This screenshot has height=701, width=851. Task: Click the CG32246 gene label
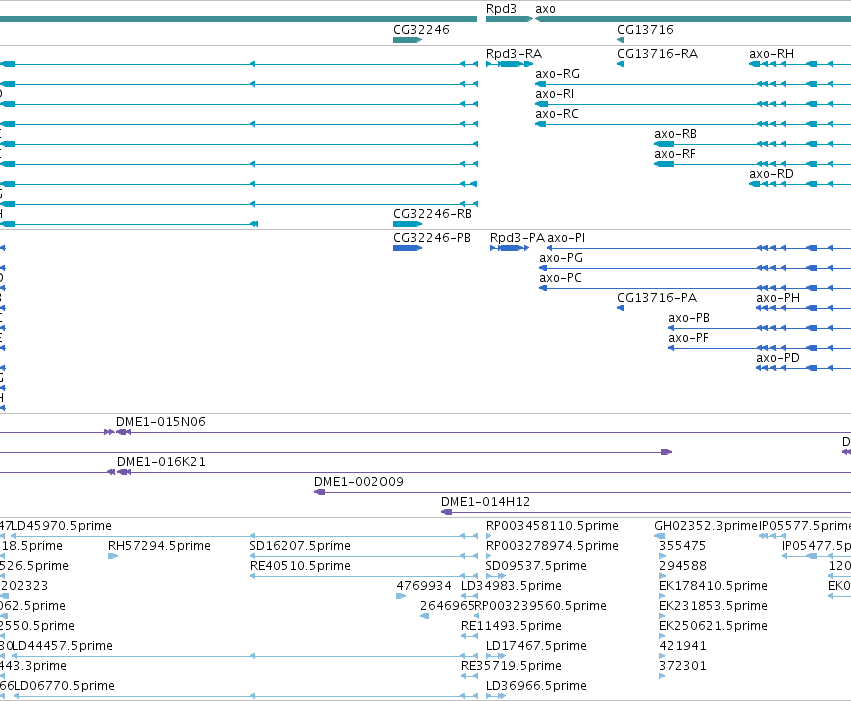421,29
